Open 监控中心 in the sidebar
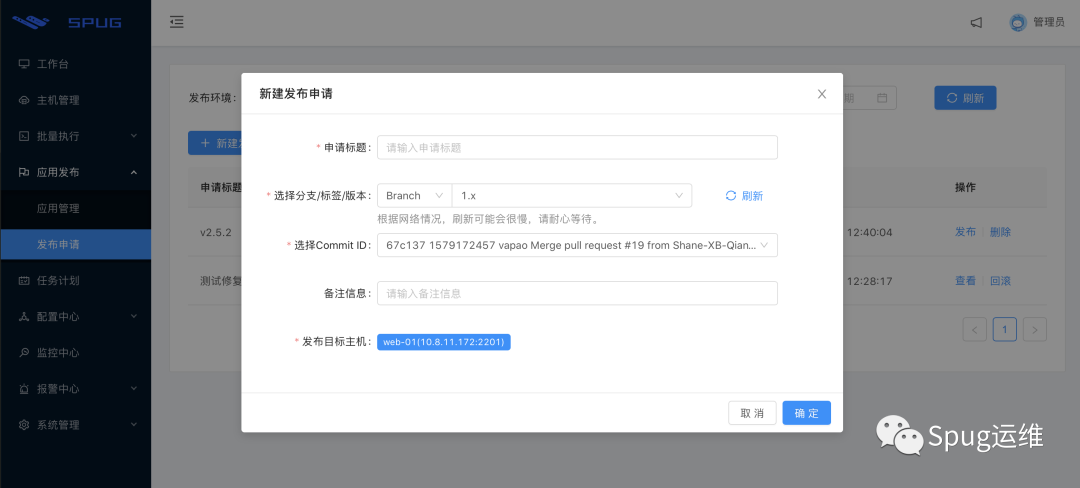 click(x=76, y=352)
